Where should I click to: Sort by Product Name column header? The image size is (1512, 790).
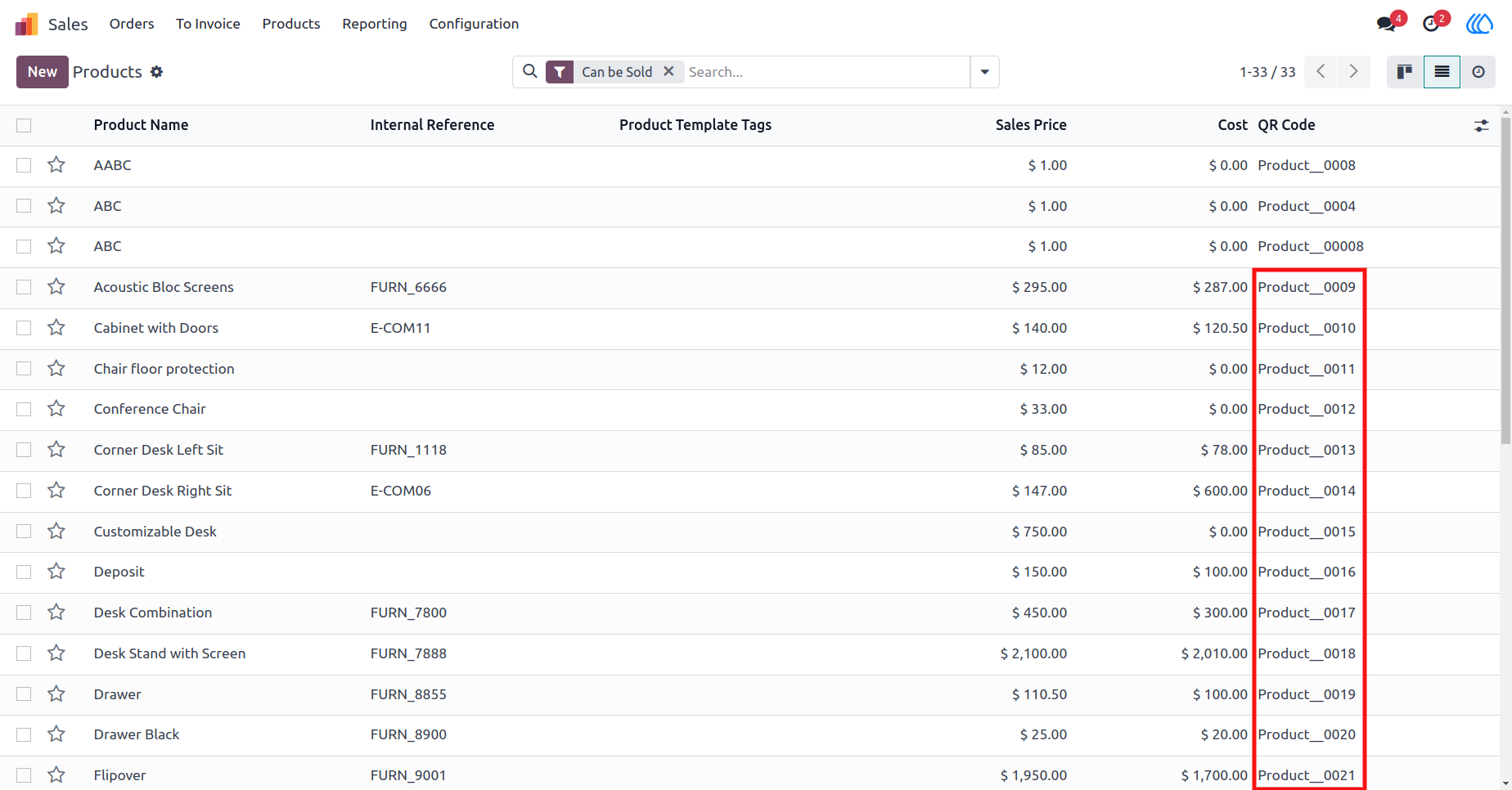(x=141, y=125)
